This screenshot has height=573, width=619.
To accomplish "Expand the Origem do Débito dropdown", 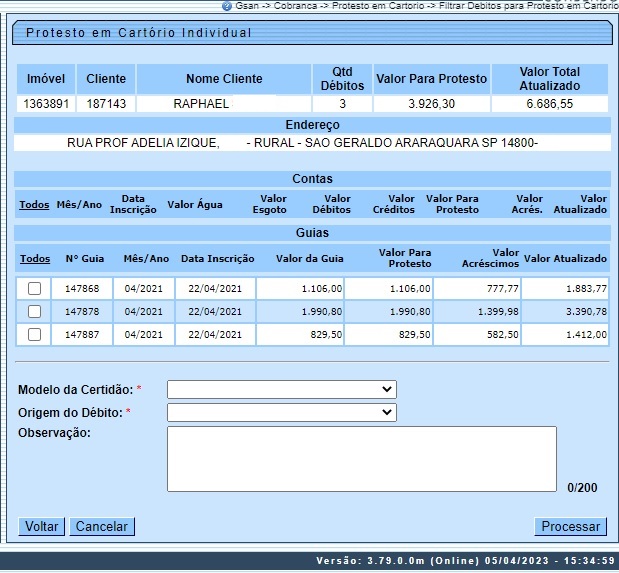I will click(281, 412).
